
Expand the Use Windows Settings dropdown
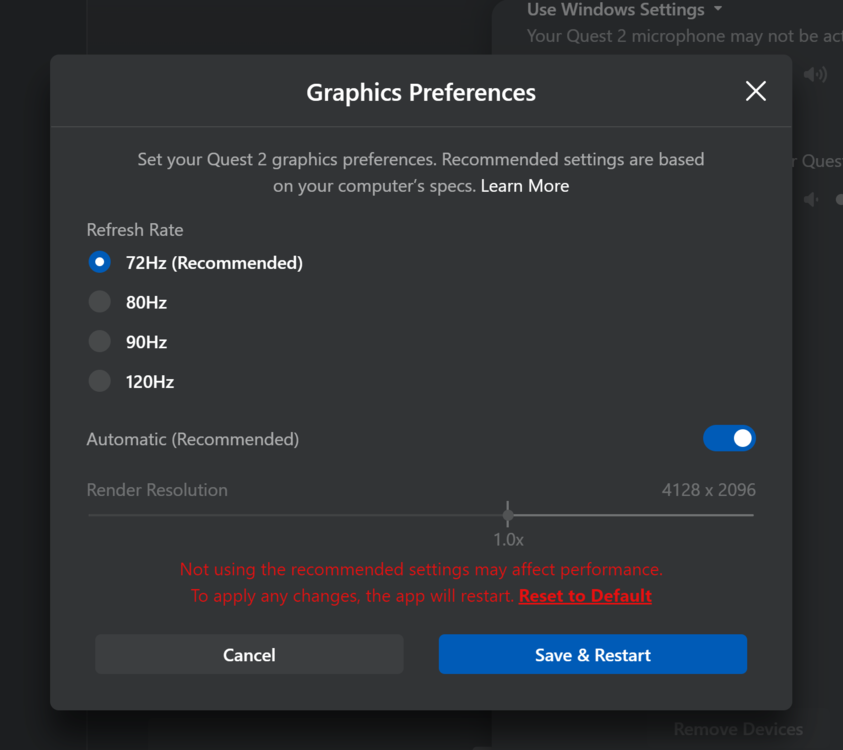[x=625, y=10]
